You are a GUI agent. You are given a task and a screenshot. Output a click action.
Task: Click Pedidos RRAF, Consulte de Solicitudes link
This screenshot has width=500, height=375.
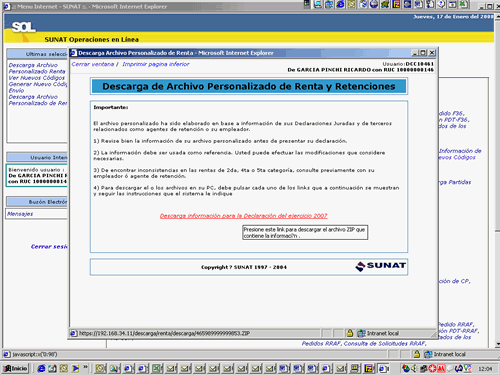point(364,343)
